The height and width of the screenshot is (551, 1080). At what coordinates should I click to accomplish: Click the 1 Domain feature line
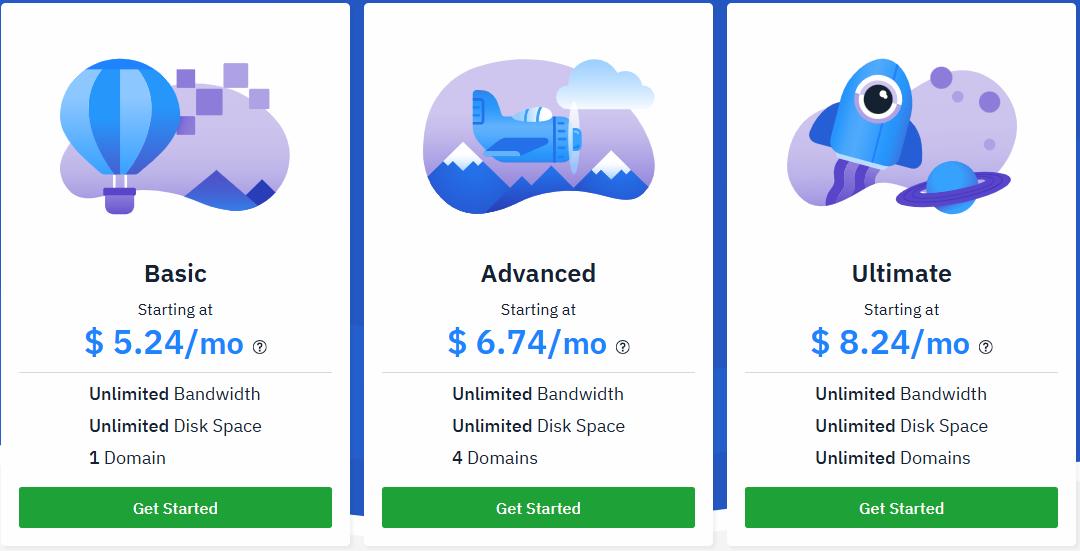click(x=128, y=458)
